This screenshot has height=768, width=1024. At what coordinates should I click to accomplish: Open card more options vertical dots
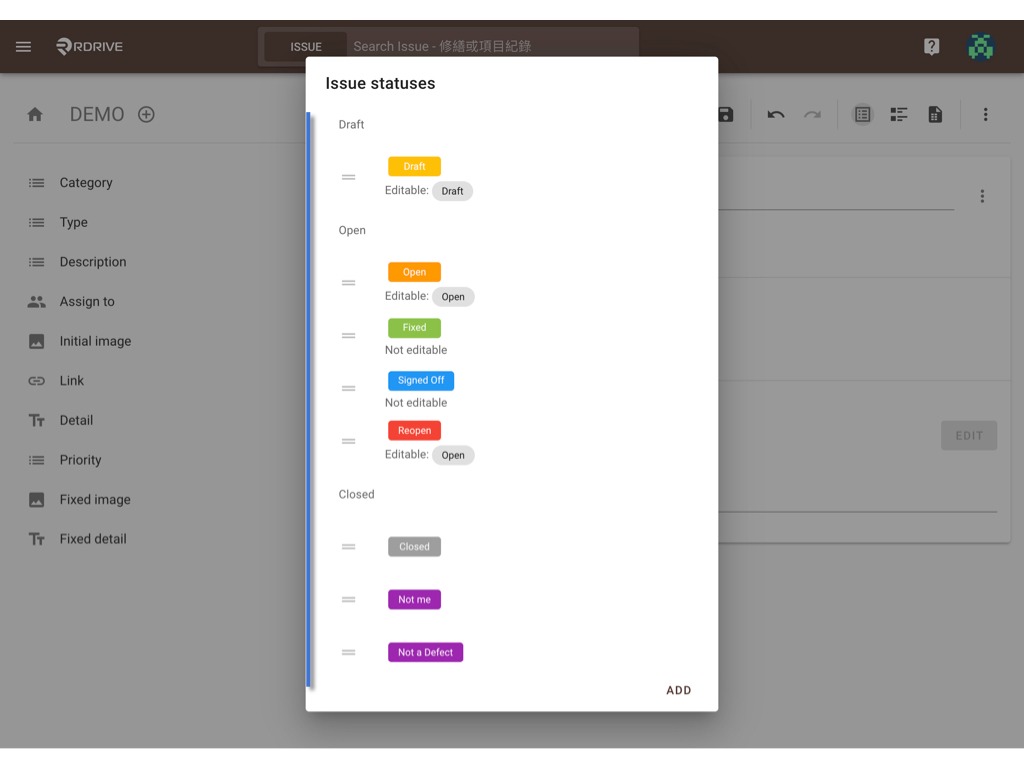[x=982, y=196]
